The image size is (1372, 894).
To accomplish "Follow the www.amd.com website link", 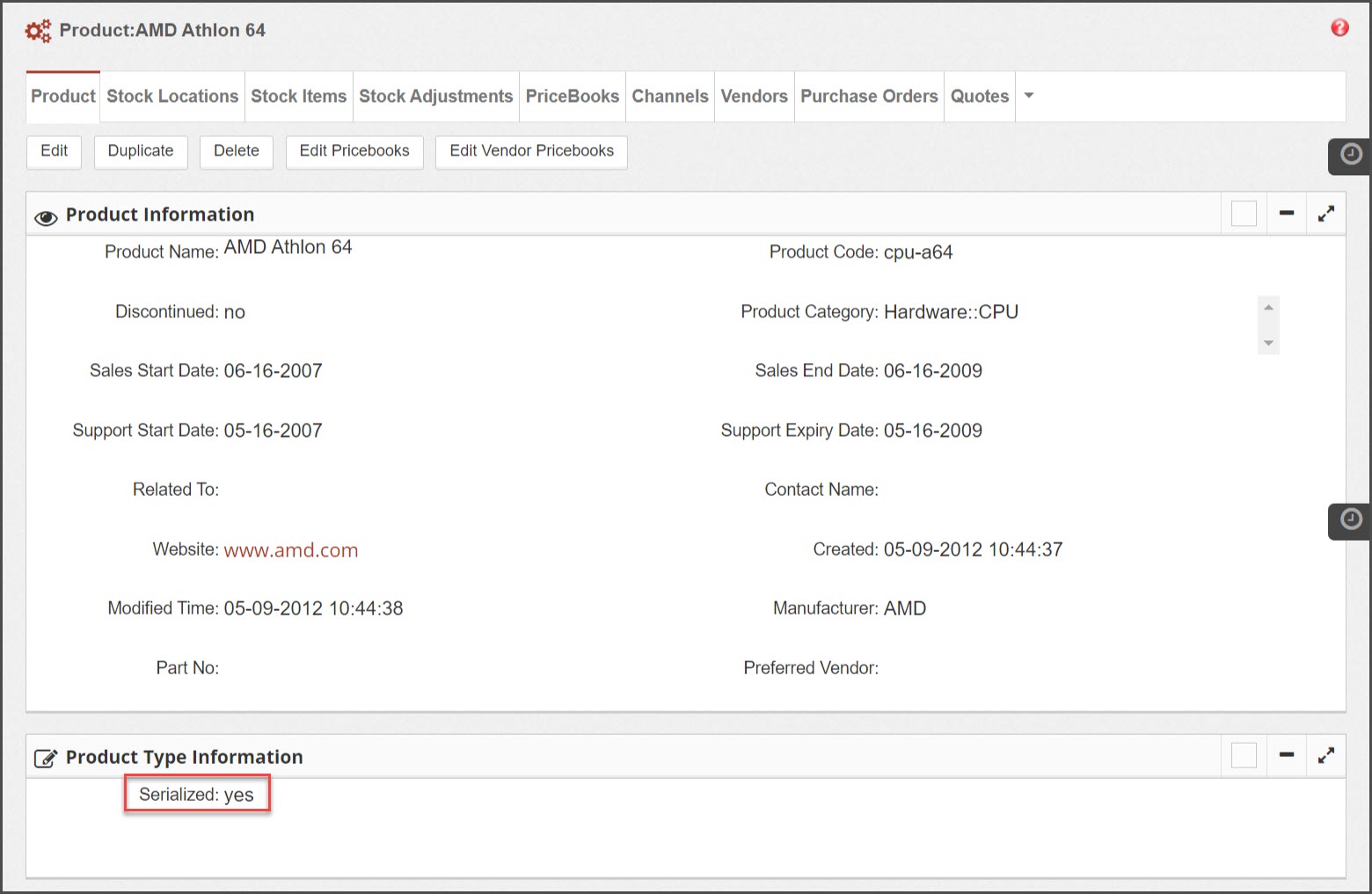I will coord(291,550).
